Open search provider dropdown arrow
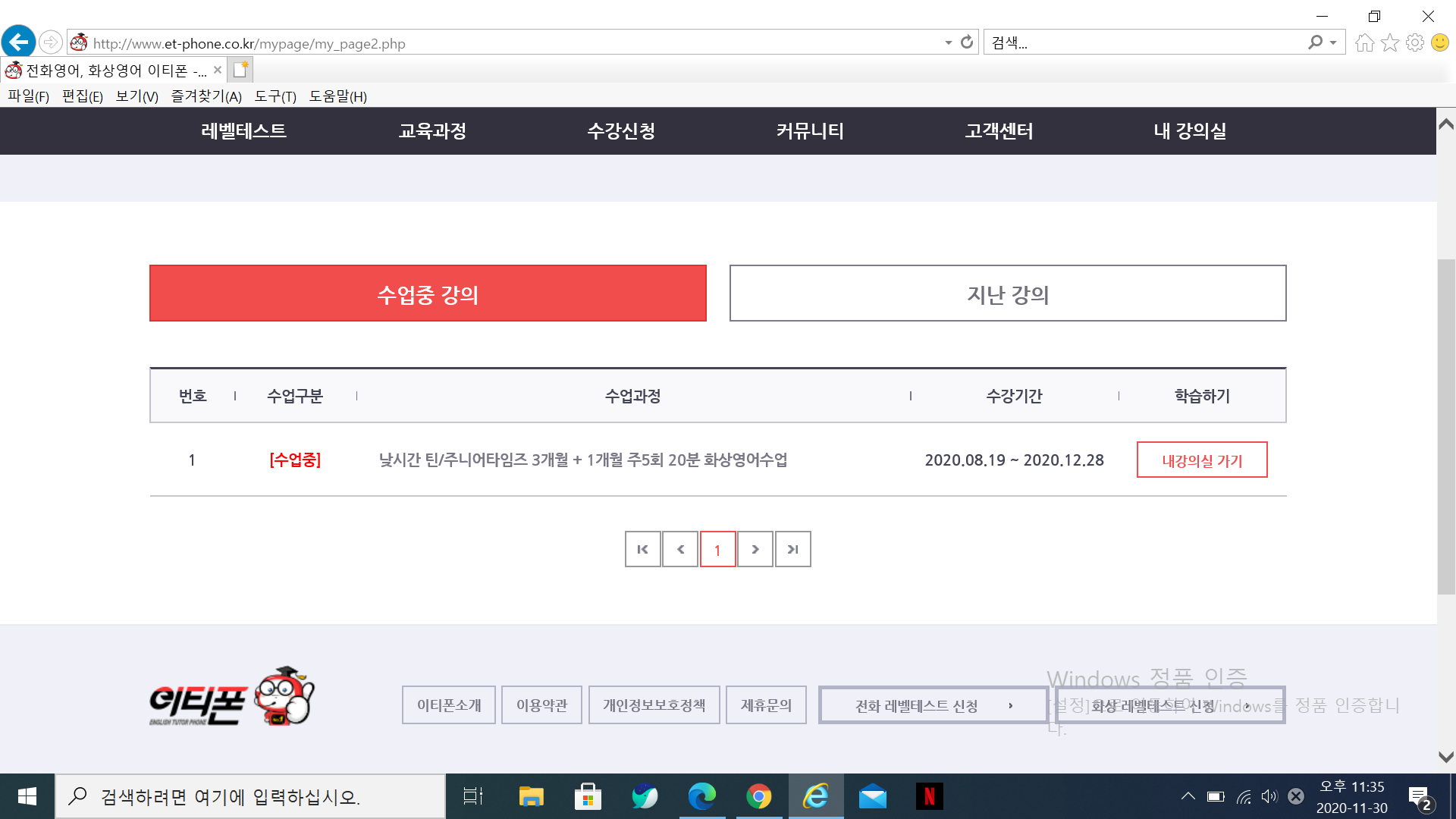Screen dimensions: 1456x819 point(1333,42)
